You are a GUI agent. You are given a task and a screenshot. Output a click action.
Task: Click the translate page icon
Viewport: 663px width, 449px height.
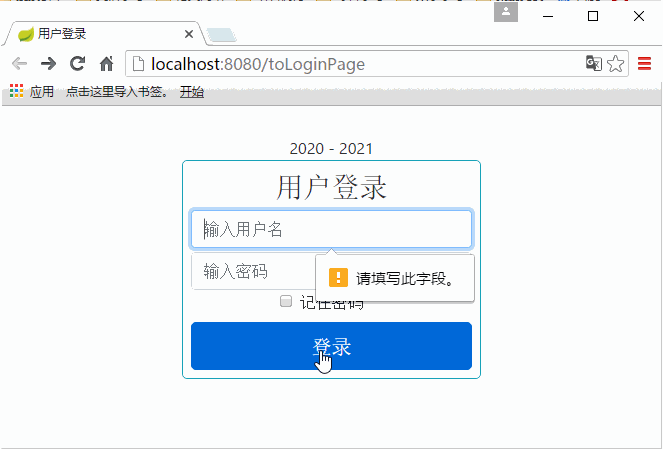click(x=594, y=64)
